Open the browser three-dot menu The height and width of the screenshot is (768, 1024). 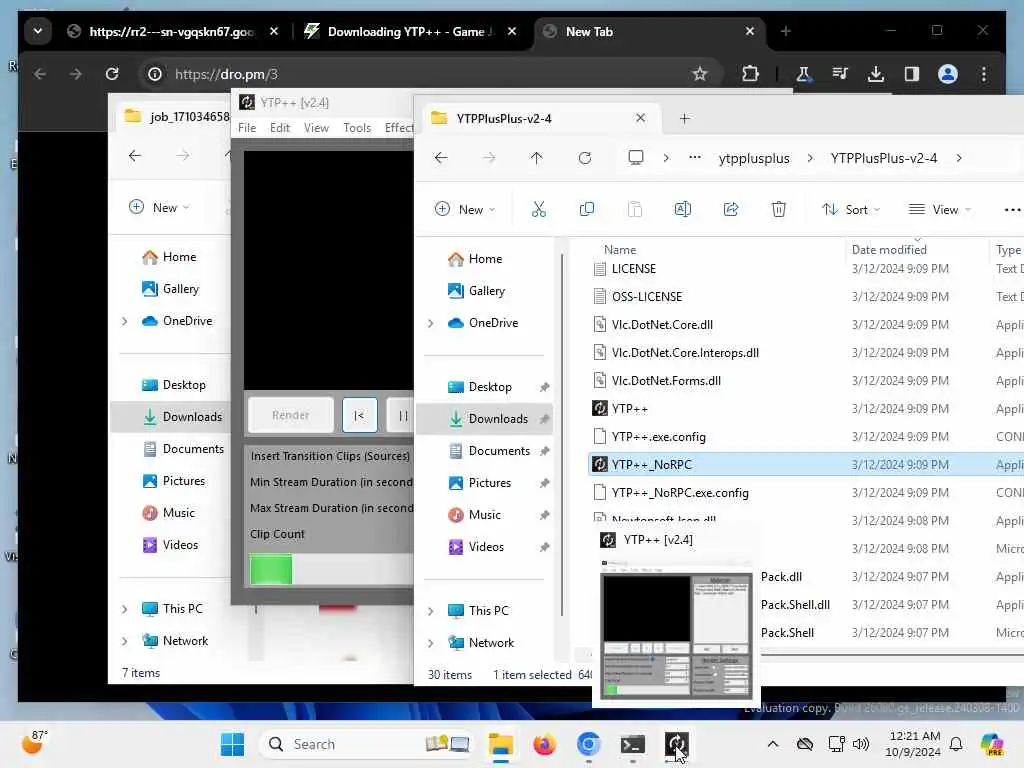984,74
